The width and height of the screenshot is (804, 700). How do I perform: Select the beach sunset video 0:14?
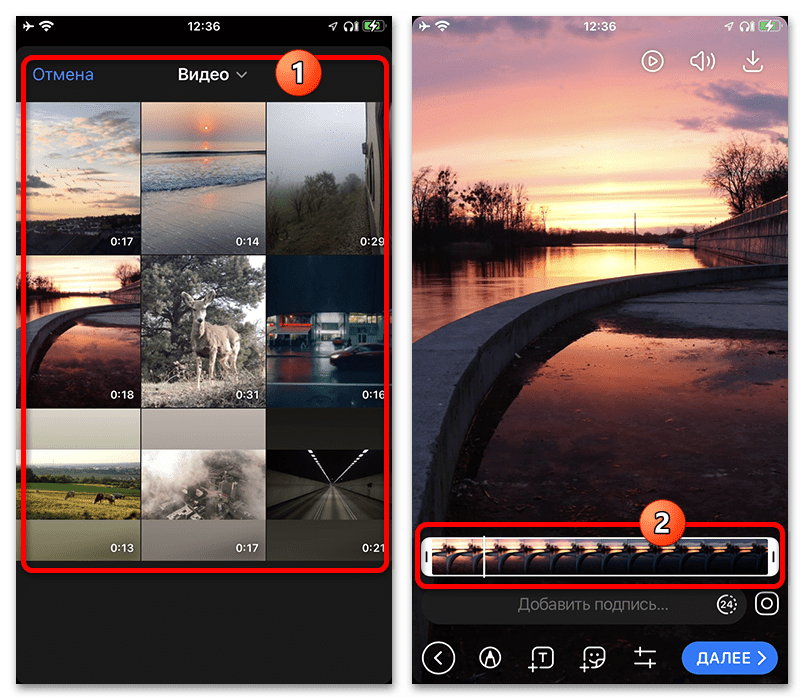click(x=204, y=178)
